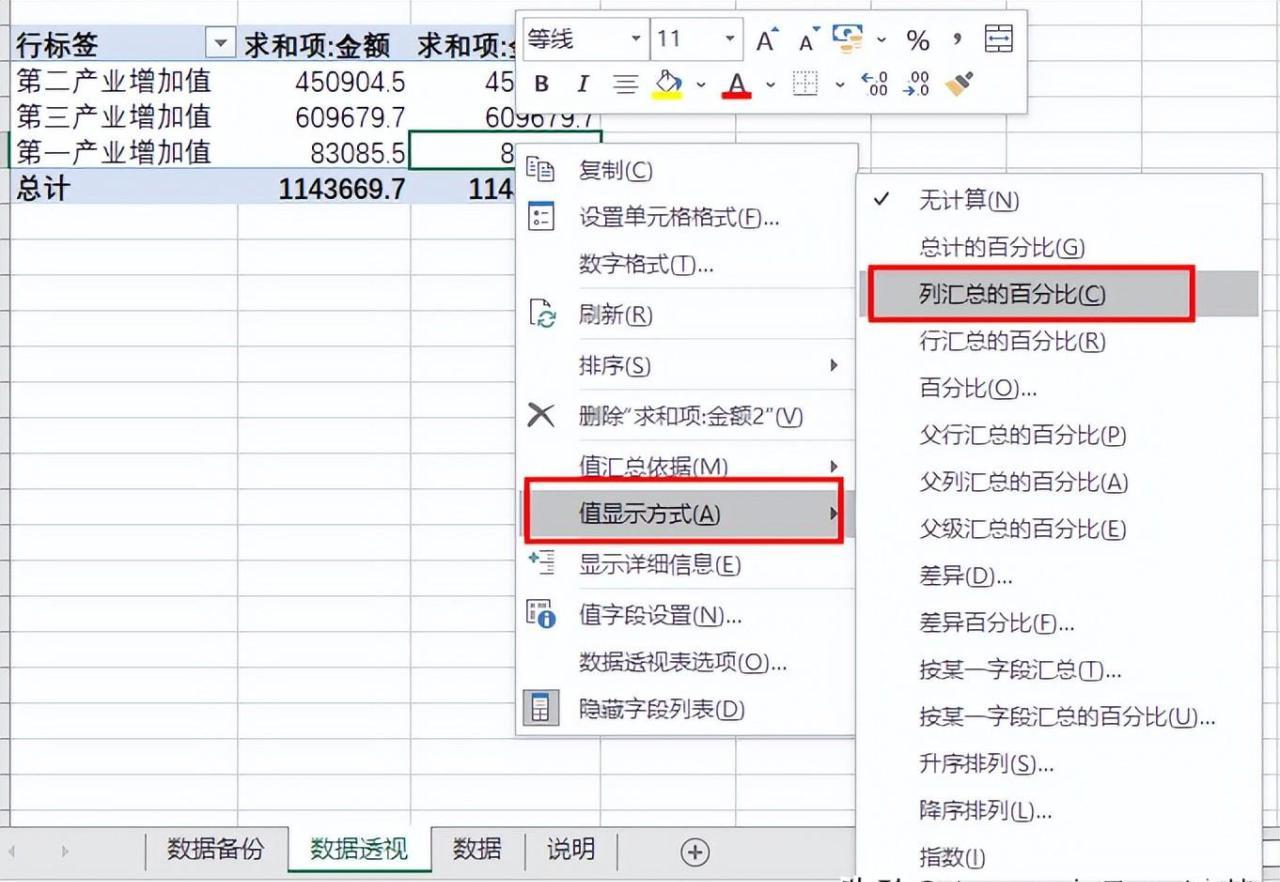1280x882 pixels.
Task: Choose 差异百分比 option
Action: point(1059,623)
